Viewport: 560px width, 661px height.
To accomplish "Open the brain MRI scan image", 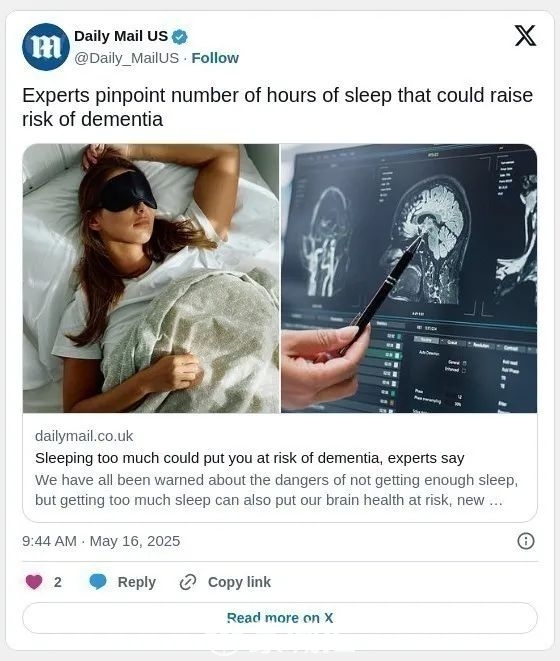I will 409,278.
